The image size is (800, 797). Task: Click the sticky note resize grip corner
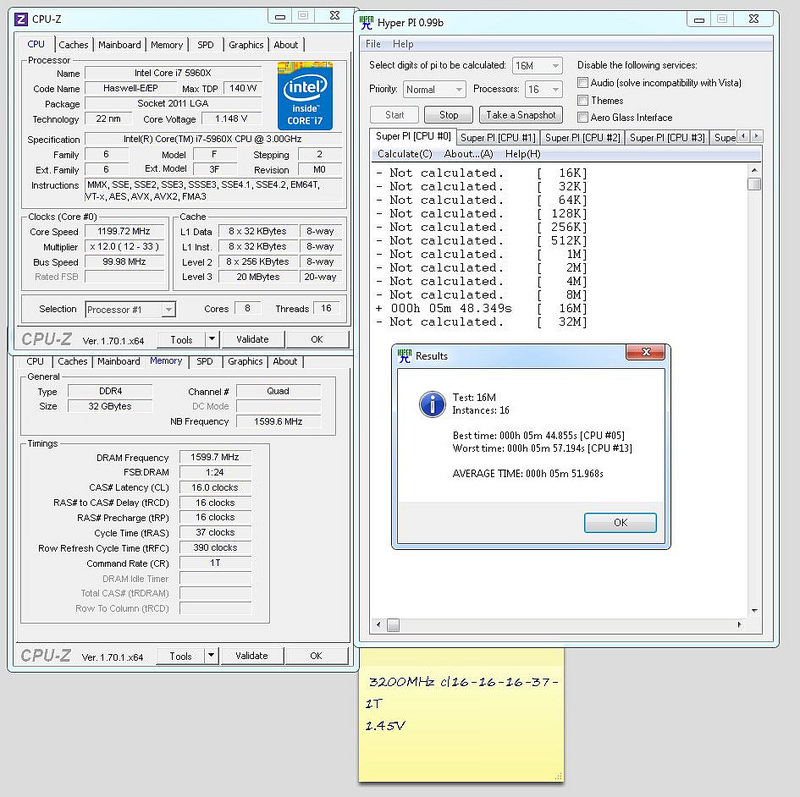click(x=559, y=776)
